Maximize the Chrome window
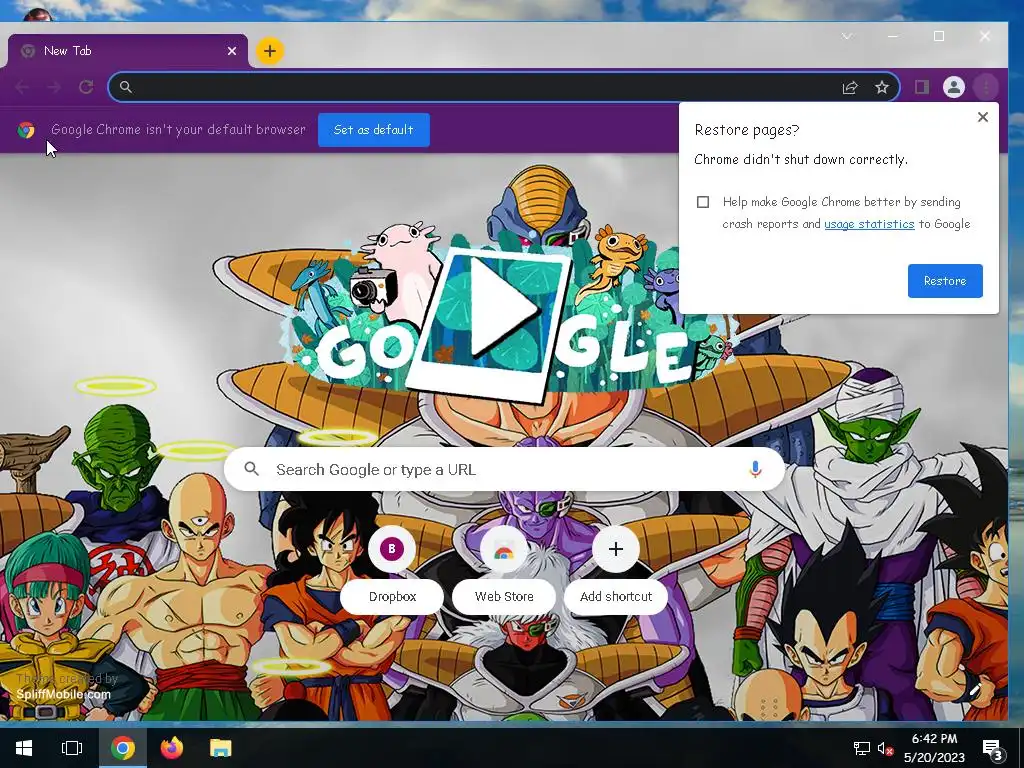 click(938, 36)
